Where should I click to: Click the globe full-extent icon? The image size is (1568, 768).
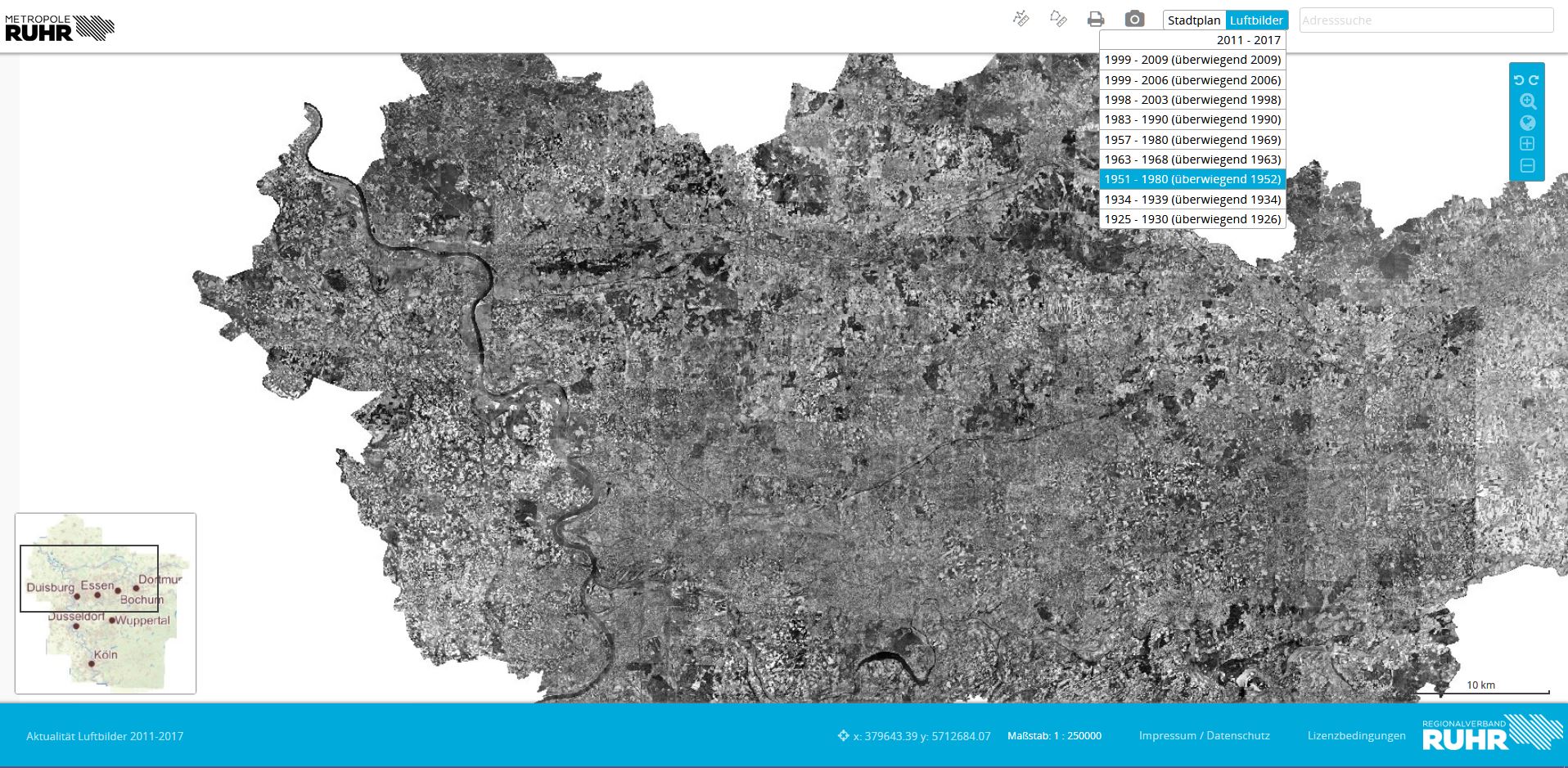pos(1527,123)
